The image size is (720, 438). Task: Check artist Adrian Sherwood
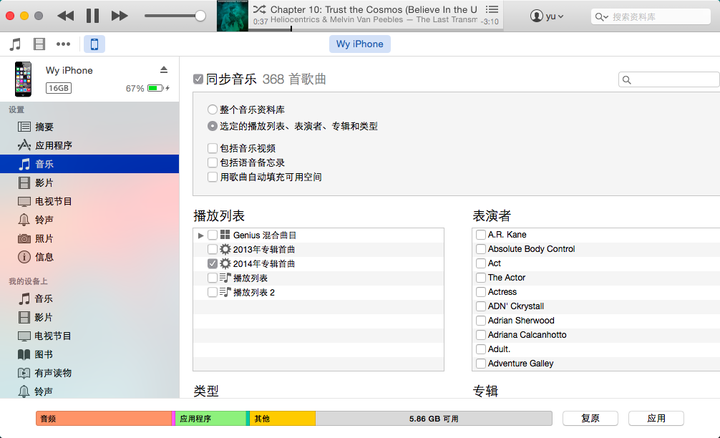(x=481, y=320)
